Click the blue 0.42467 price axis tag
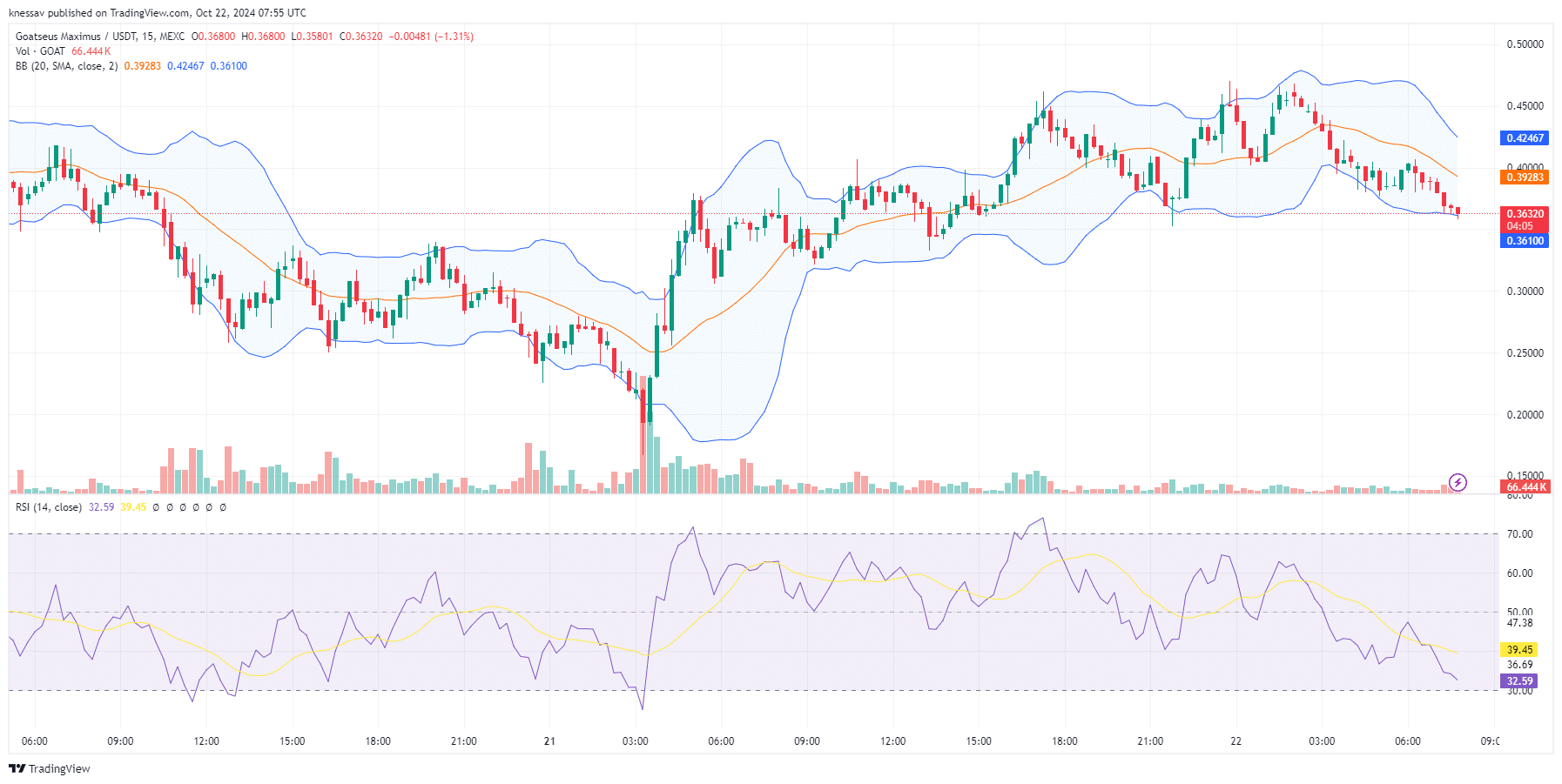Viewport: 1562px width, 784px height. [1525, 138]
